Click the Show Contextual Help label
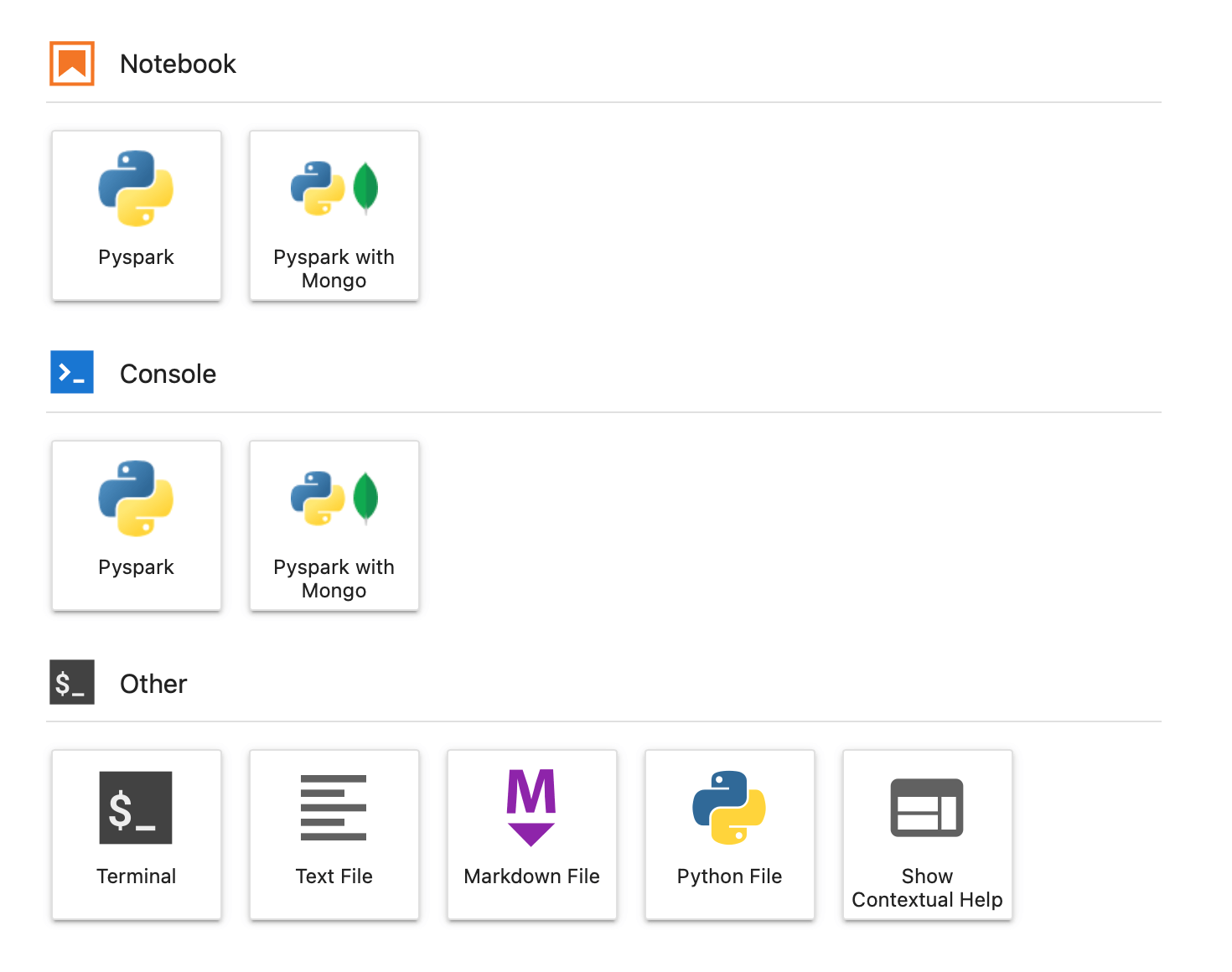Screen dimensions: 1232x972 tap(928, 887)
